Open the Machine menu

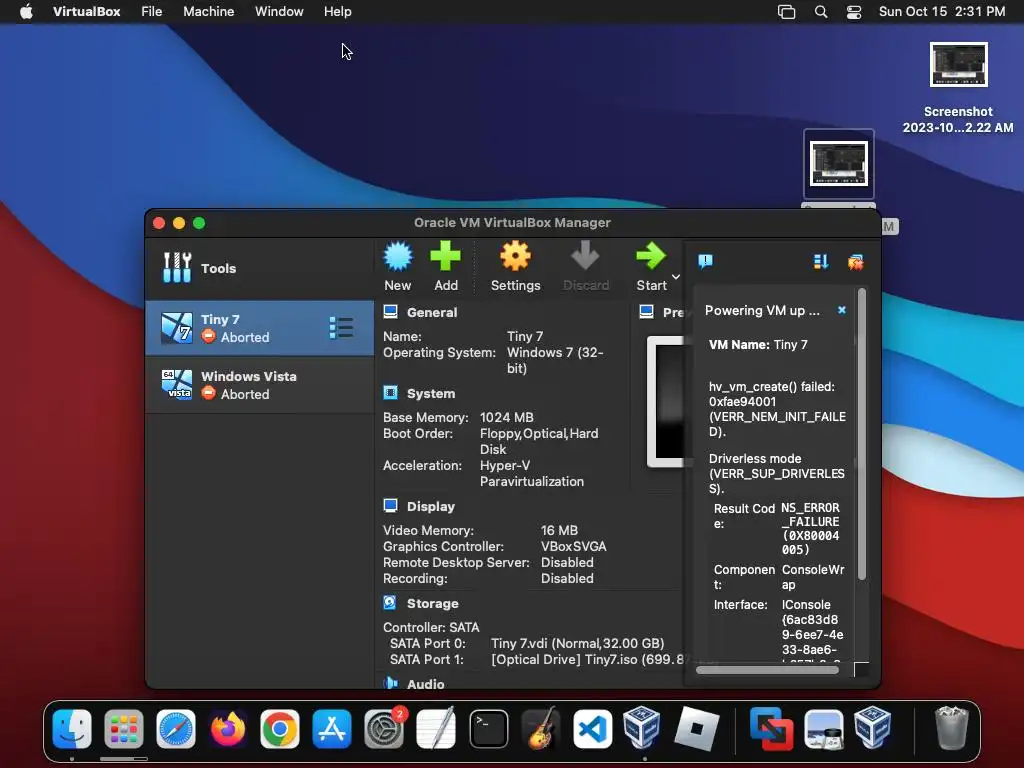tap(208, 12)
